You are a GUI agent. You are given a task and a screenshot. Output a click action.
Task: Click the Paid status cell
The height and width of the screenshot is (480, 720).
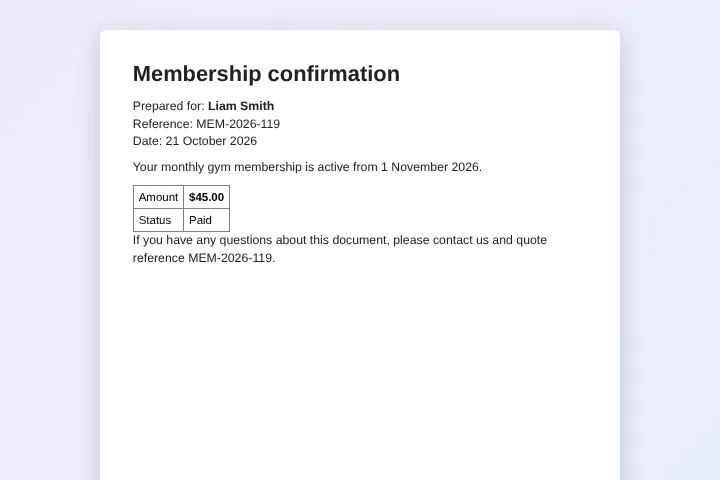pyautogui.click(x=207, y=220)
